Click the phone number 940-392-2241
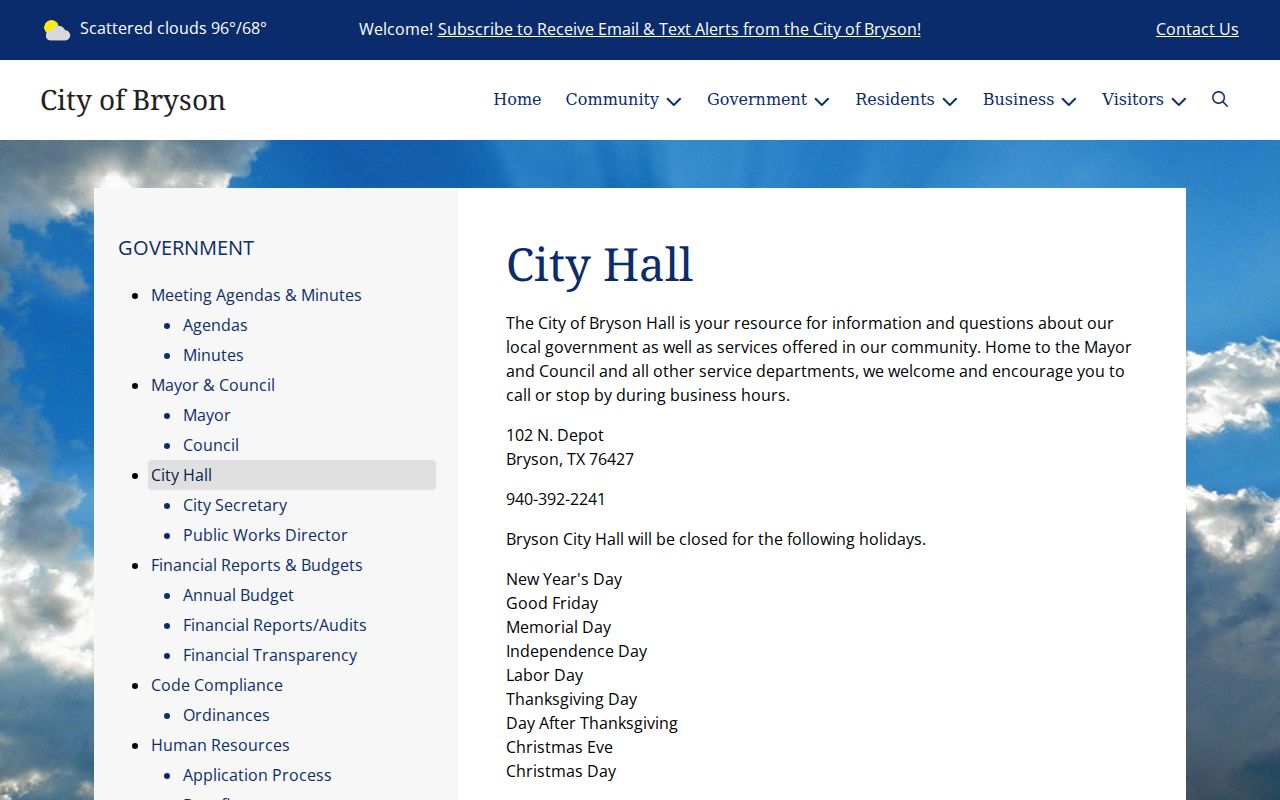This screenshot has height=800, width=1280. 555,499
